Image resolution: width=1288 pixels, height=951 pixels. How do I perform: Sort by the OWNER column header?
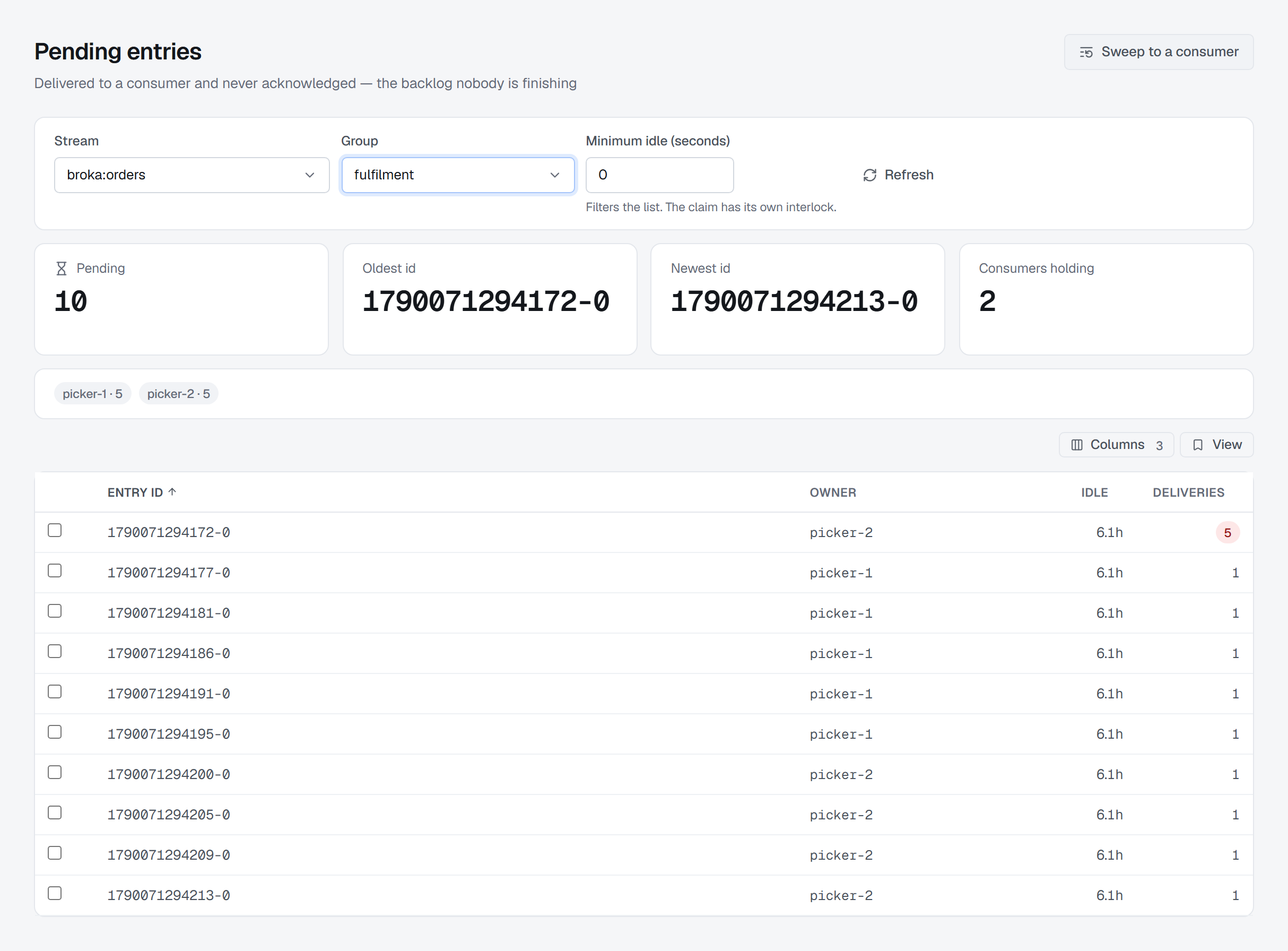coord(833,492)
